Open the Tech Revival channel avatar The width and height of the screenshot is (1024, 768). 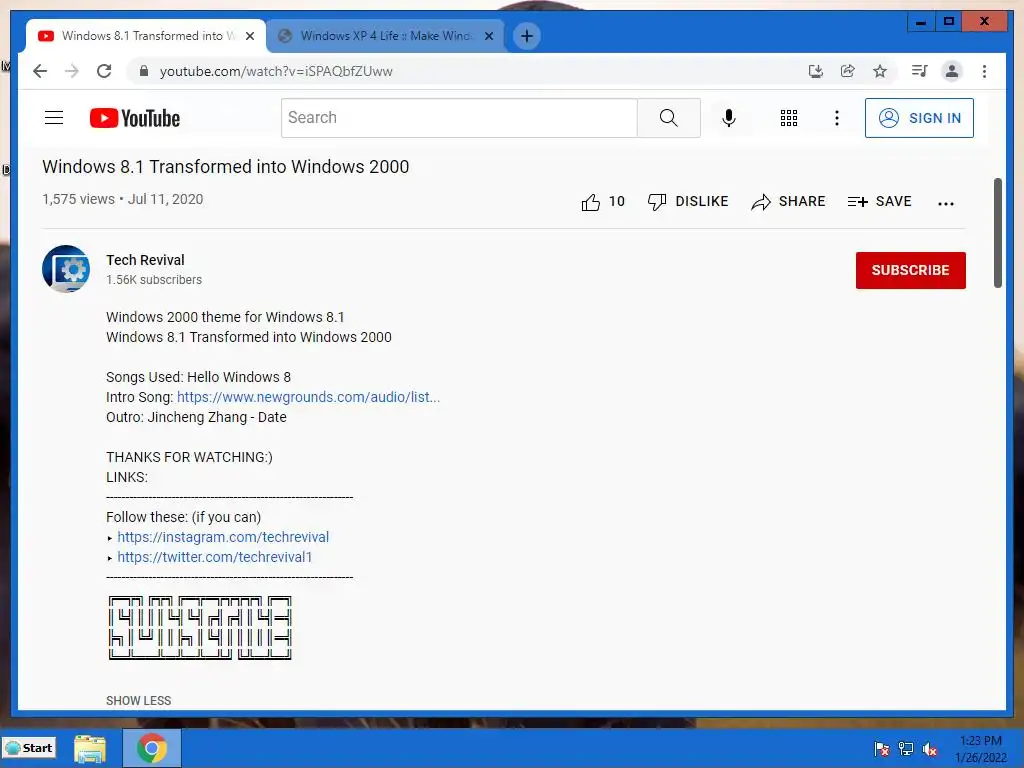pyautogui.click(x=66, y=269)
